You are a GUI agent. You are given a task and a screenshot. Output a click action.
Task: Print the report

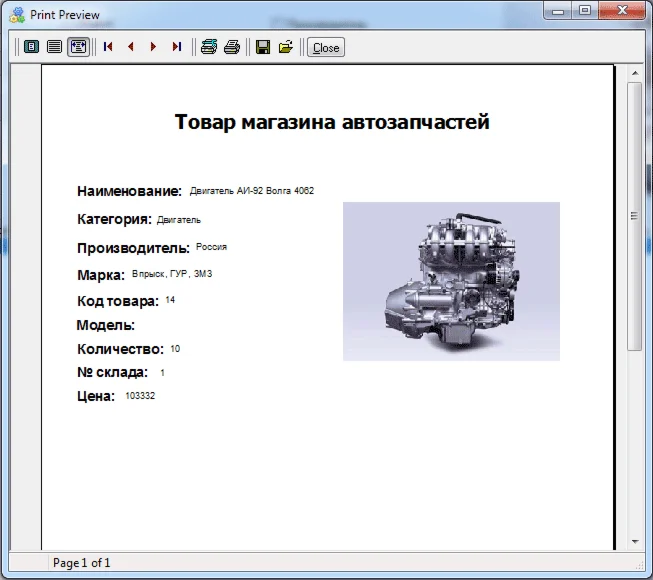[231, 47]
